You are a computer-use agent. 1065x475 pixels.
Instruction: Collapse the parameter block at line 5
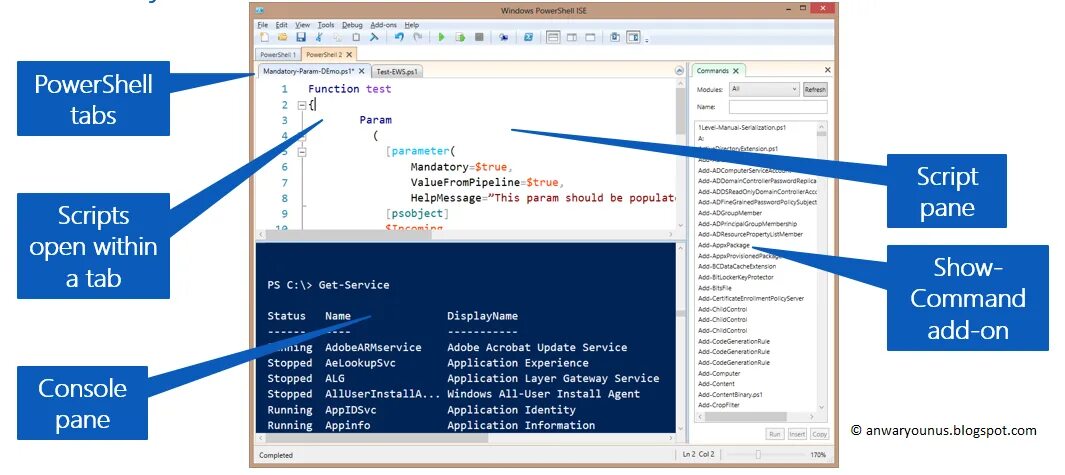(302, 152)
